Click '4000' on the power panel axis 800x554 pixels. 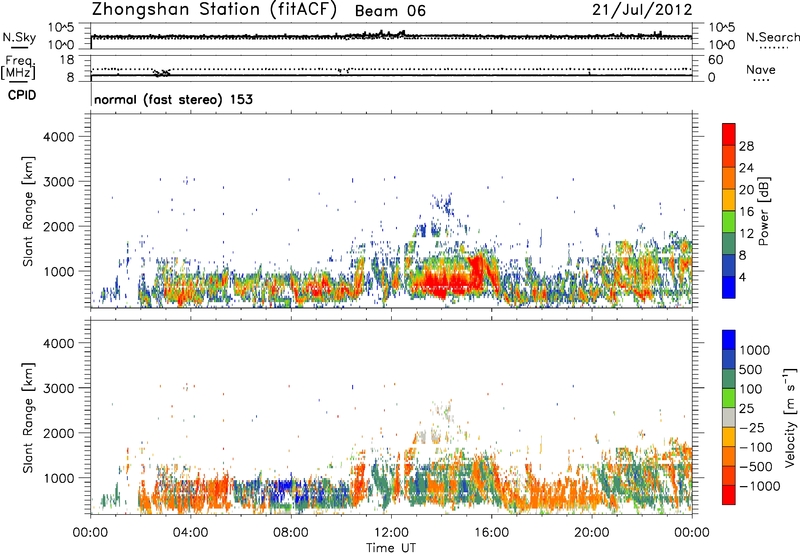tap(58, 137)
